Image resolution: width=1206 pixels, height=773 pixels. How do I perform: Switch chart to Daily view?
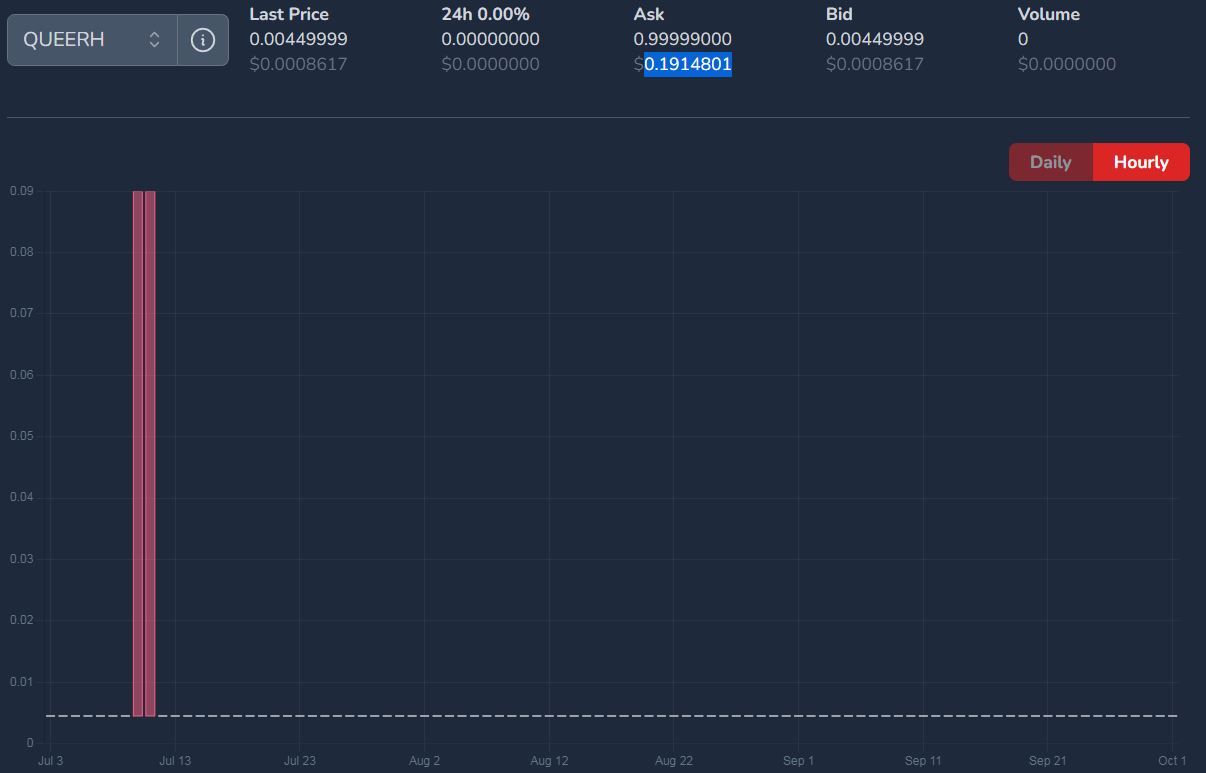point(1050,162)
